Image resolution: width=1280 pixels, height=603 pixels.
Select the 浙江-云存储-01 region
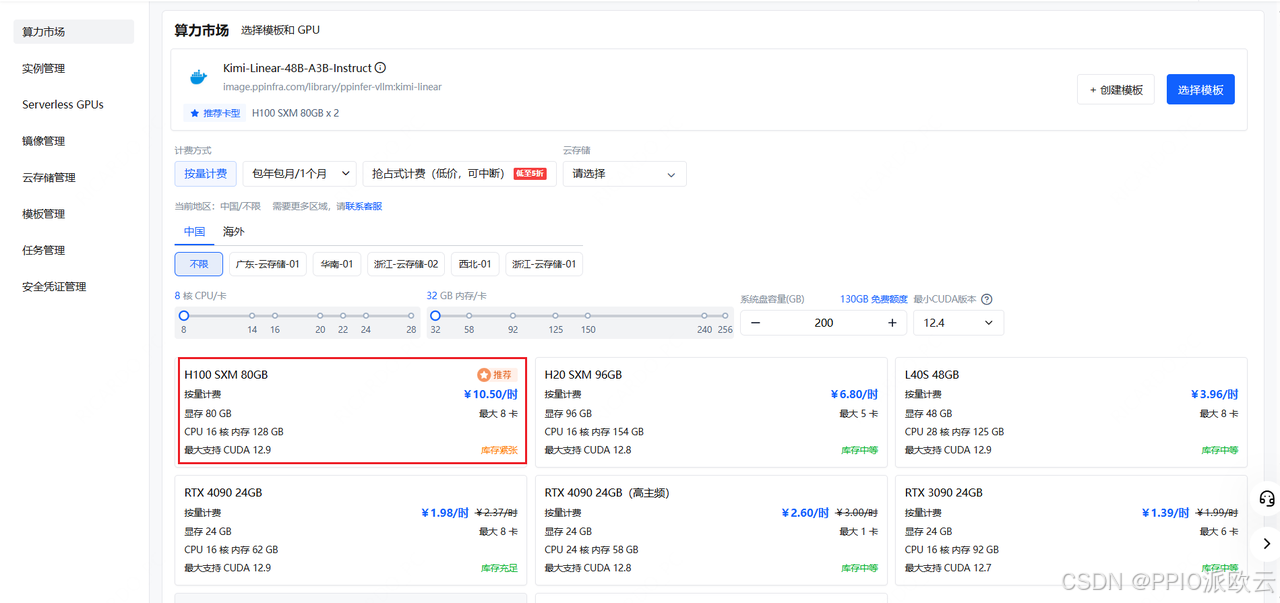[x=544, y=264]
